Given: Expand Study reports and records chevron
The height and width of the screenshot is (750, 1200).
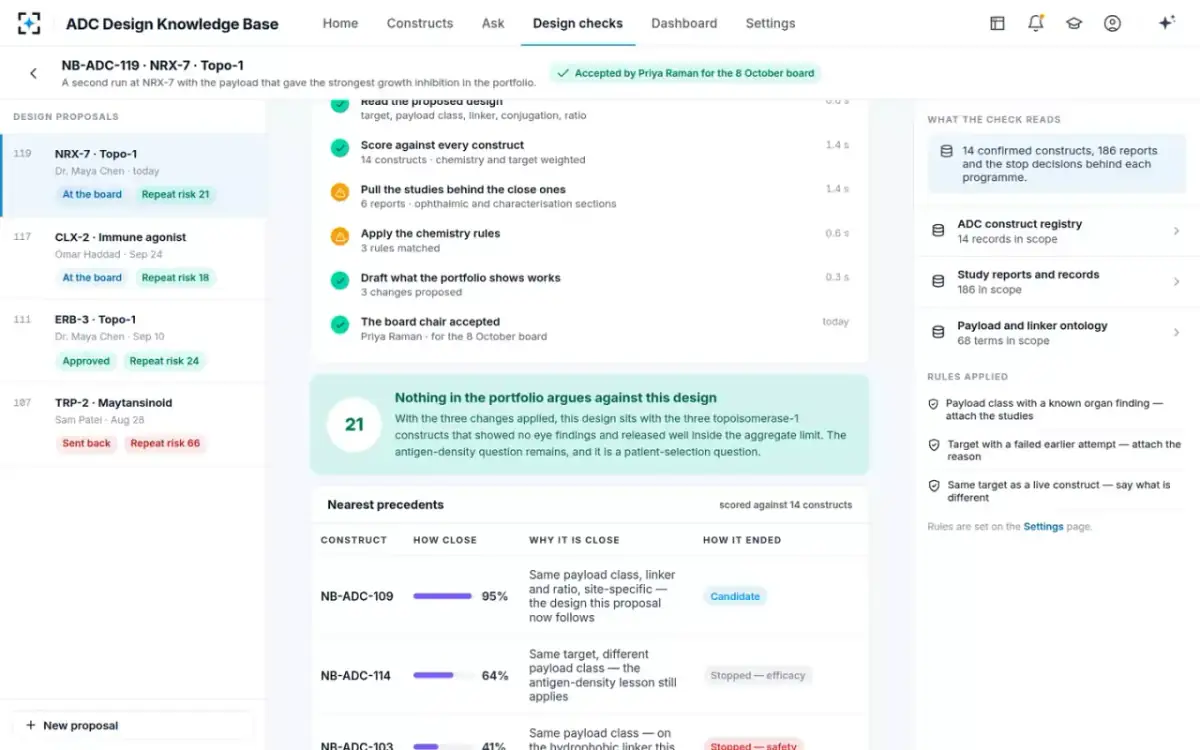Looking at the screenshot, I should (x=1176, y=282).
